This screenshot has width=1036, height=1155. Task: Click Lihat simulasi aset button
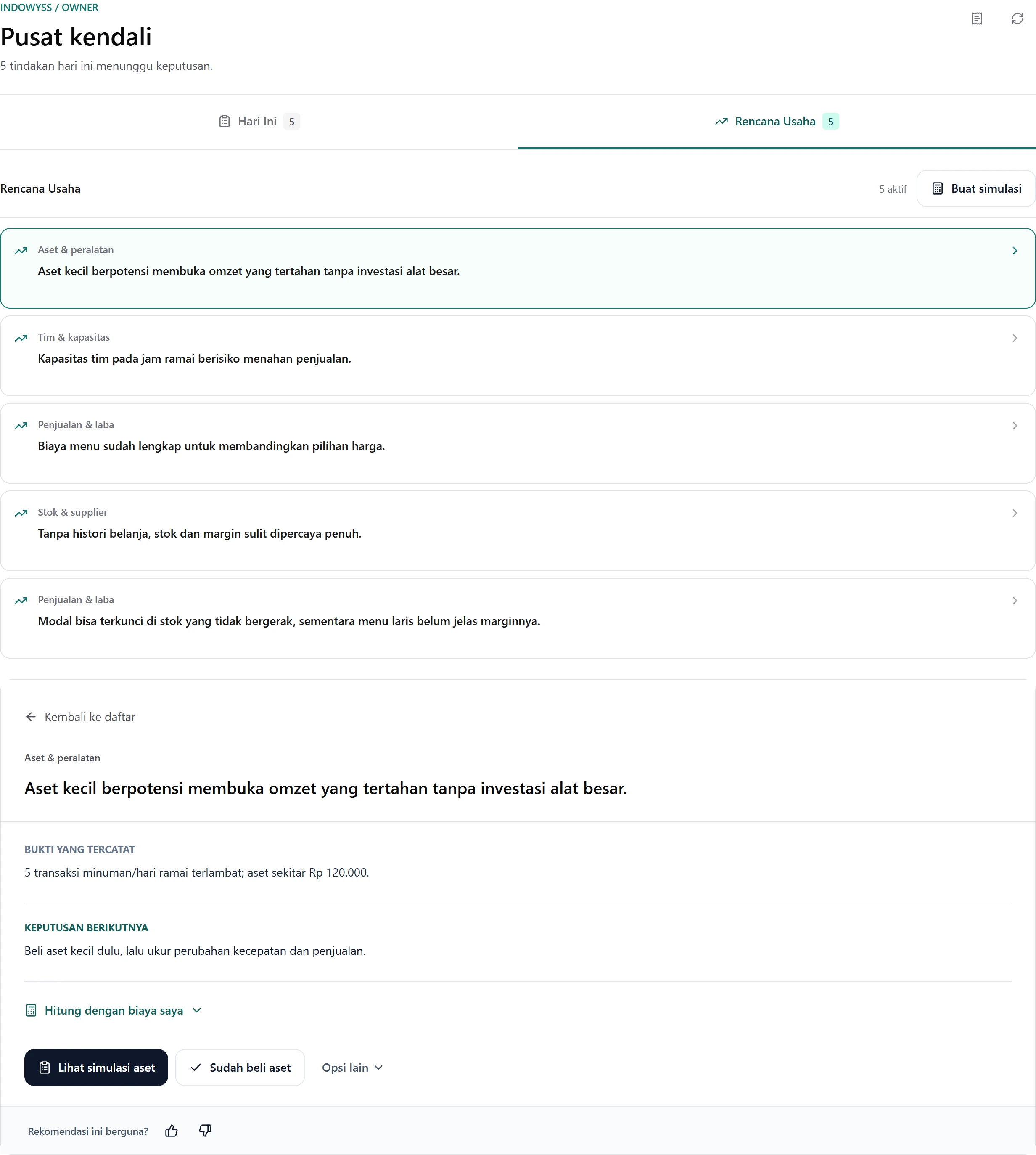coord(96,1067)
